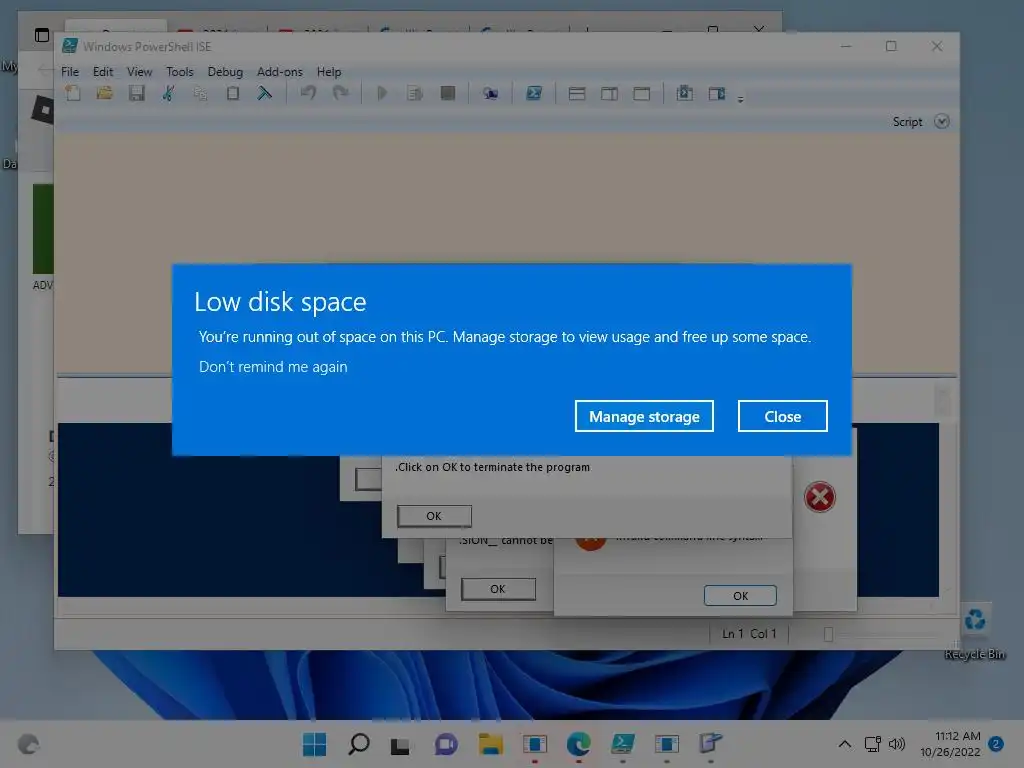Stop operation with the square icon
The height and width of the screenshot is (768, 1024).
click(448, 93)
